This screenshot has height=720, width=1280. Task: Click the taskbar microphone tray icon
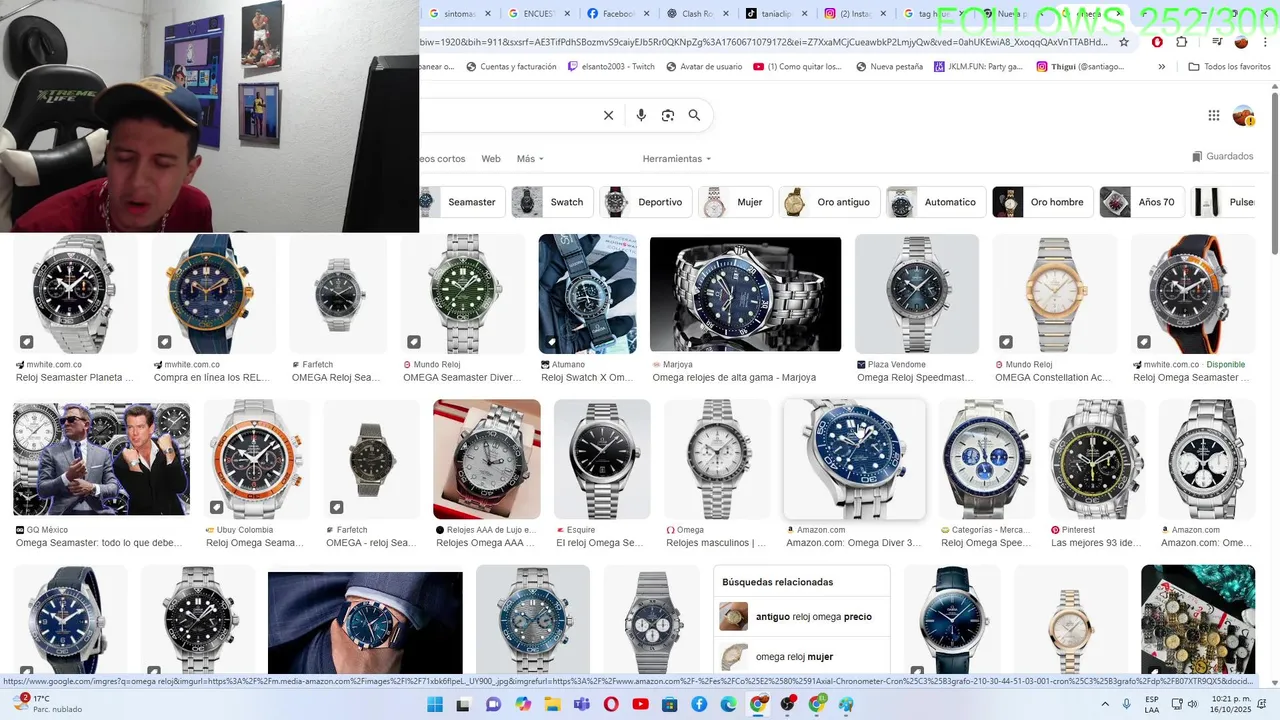(1127, 704)
